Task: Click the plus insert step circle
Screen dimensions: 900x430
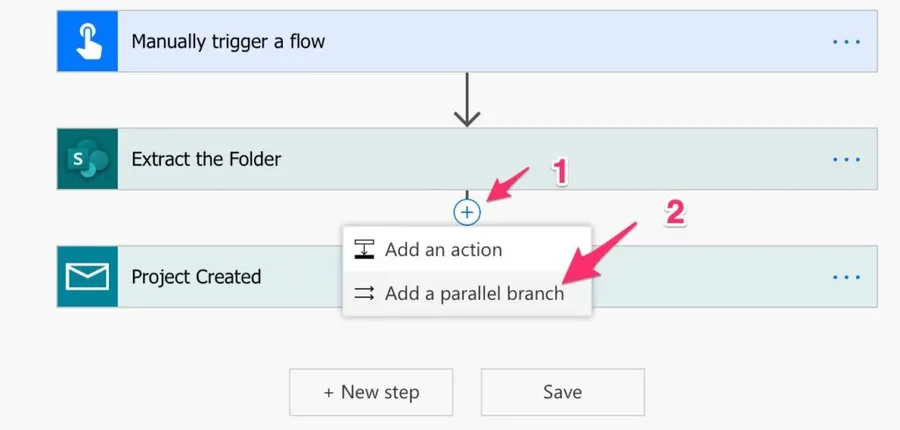Action: tap(467, 212)
